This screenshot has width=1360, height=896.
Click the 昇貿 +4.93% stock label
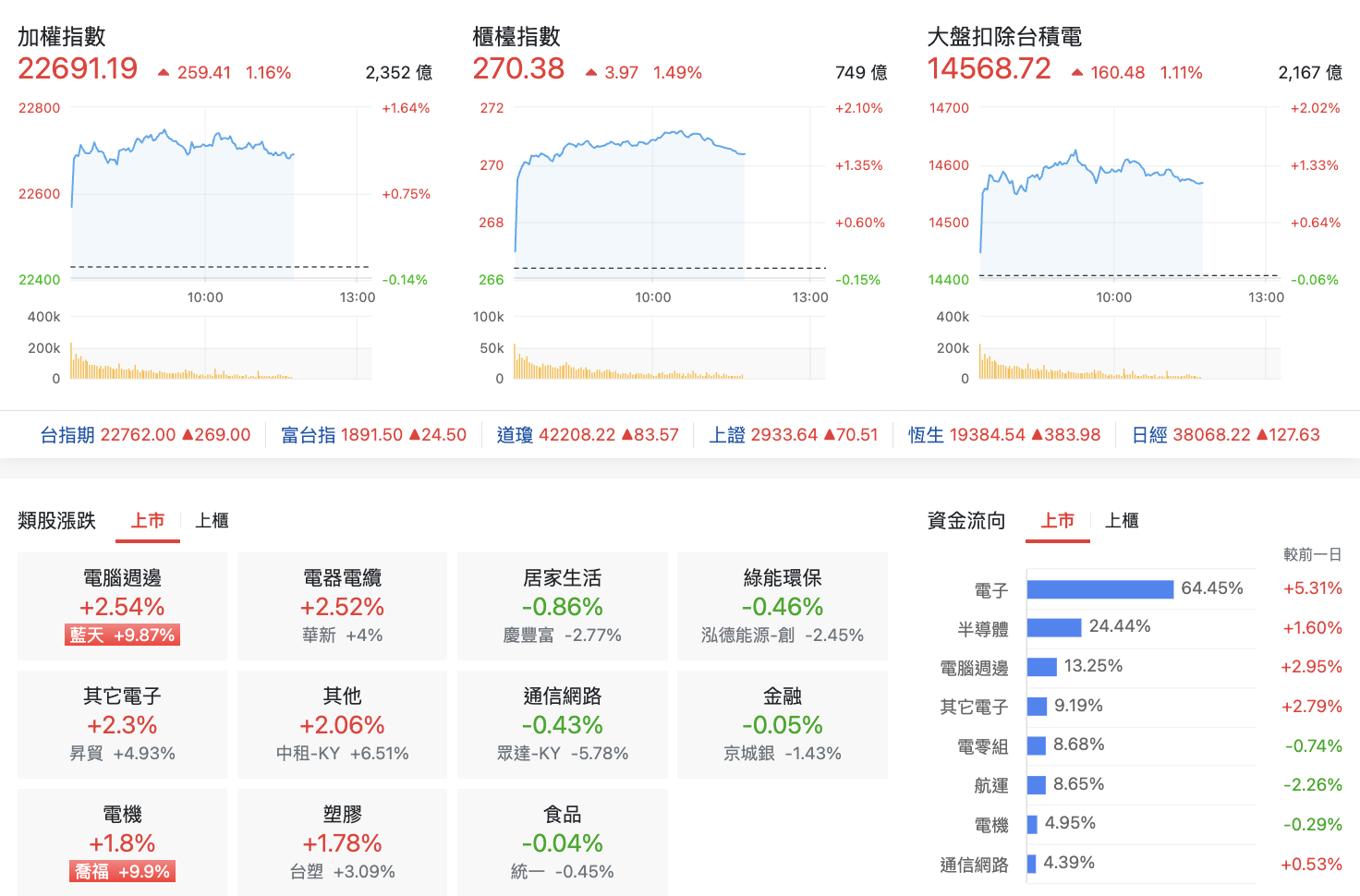click(x=122, y=754)
